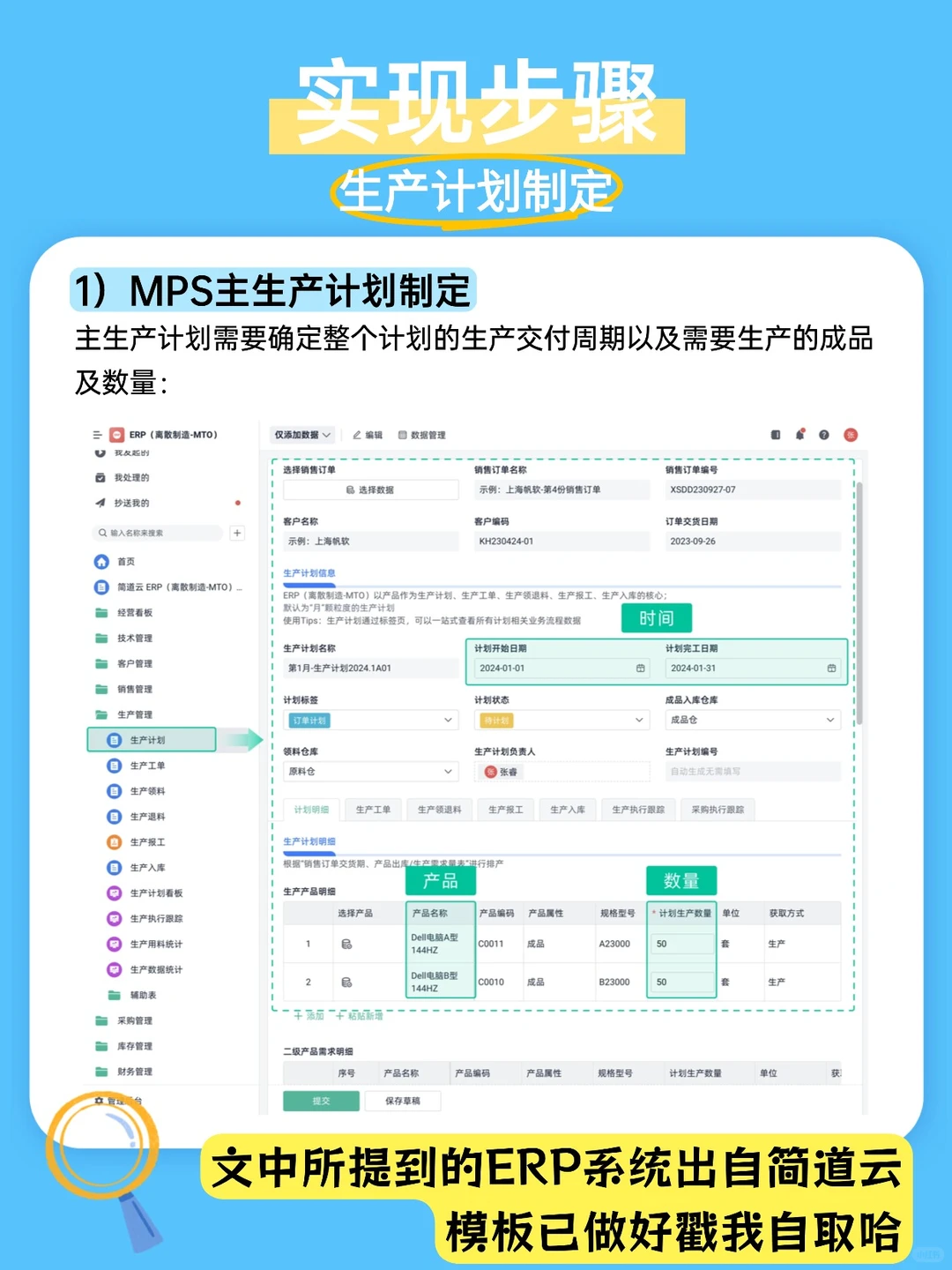
Task: Click the 提交 submit button
Action: point(321,1101)
